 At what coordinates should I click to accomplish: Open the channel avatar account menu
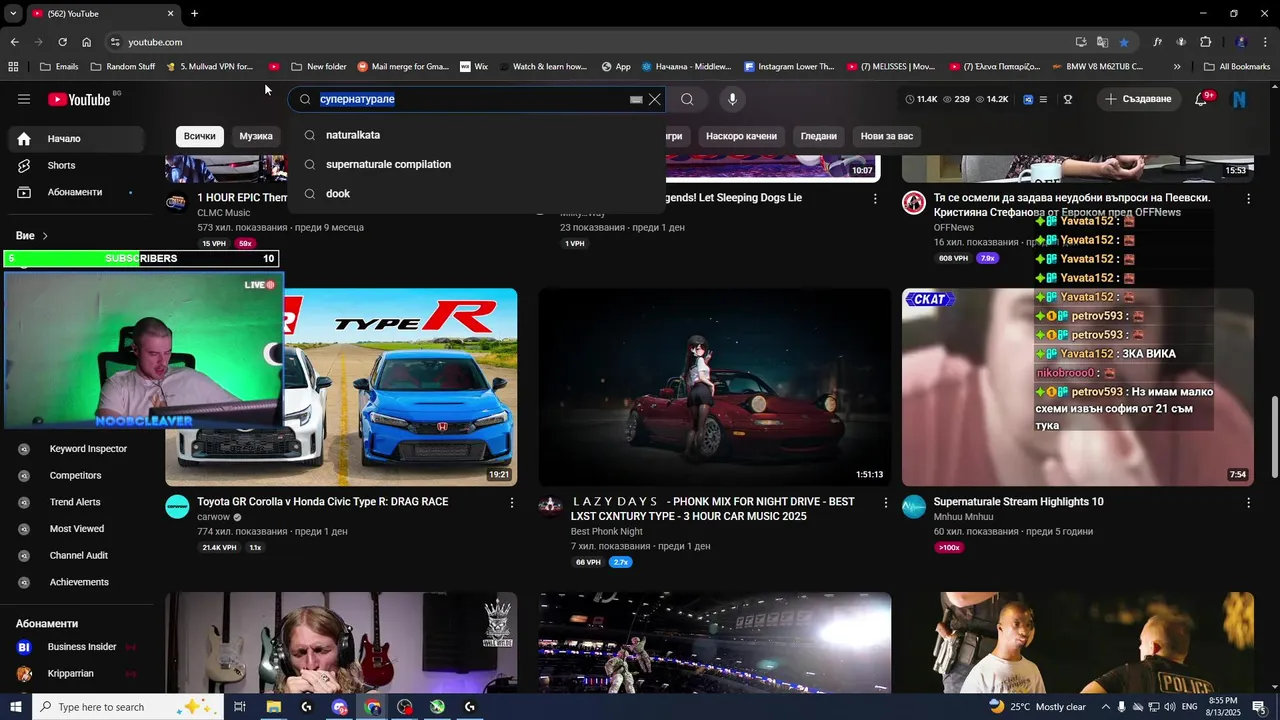point(1239,99)
